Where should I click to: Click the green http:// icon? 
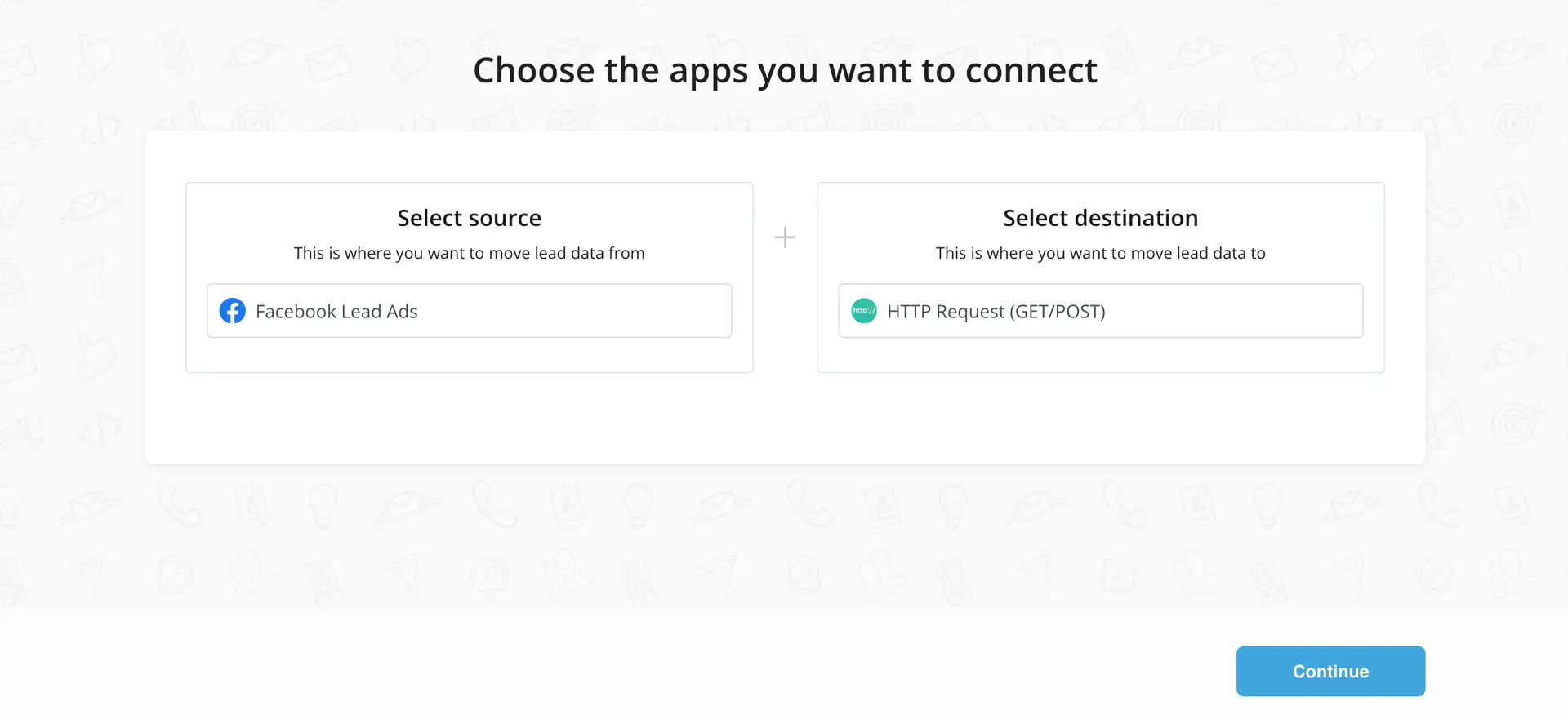pyautogui.click(x=864, y=311)
